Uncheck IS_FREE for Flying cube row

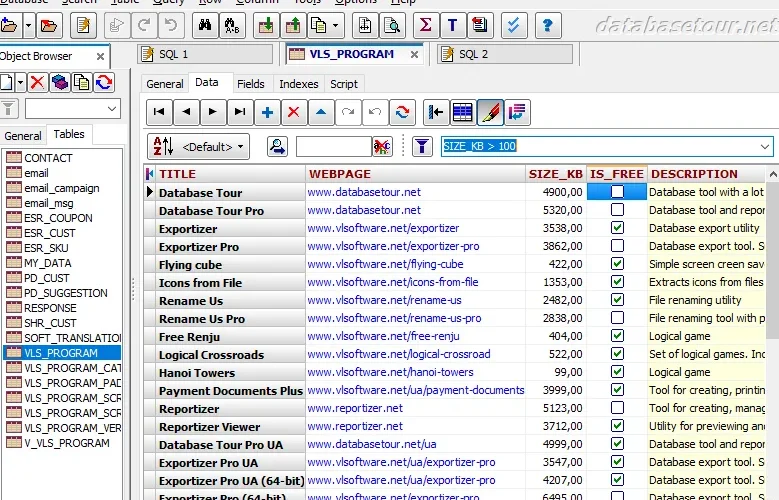(617, 264)
